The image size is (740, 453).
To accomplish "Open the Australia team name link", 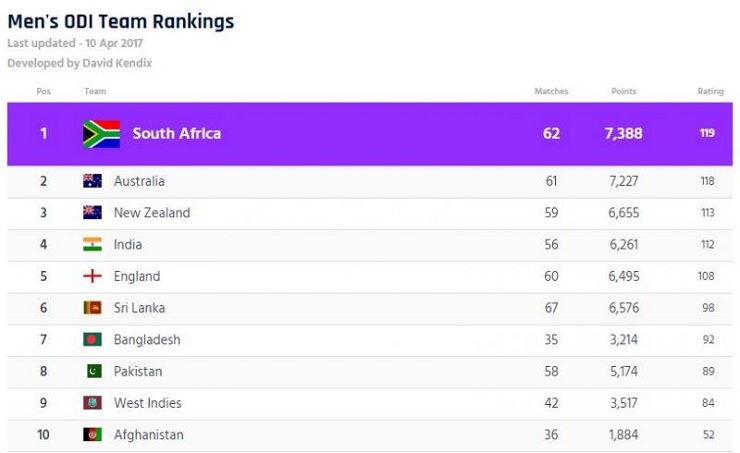I will 139,181.
